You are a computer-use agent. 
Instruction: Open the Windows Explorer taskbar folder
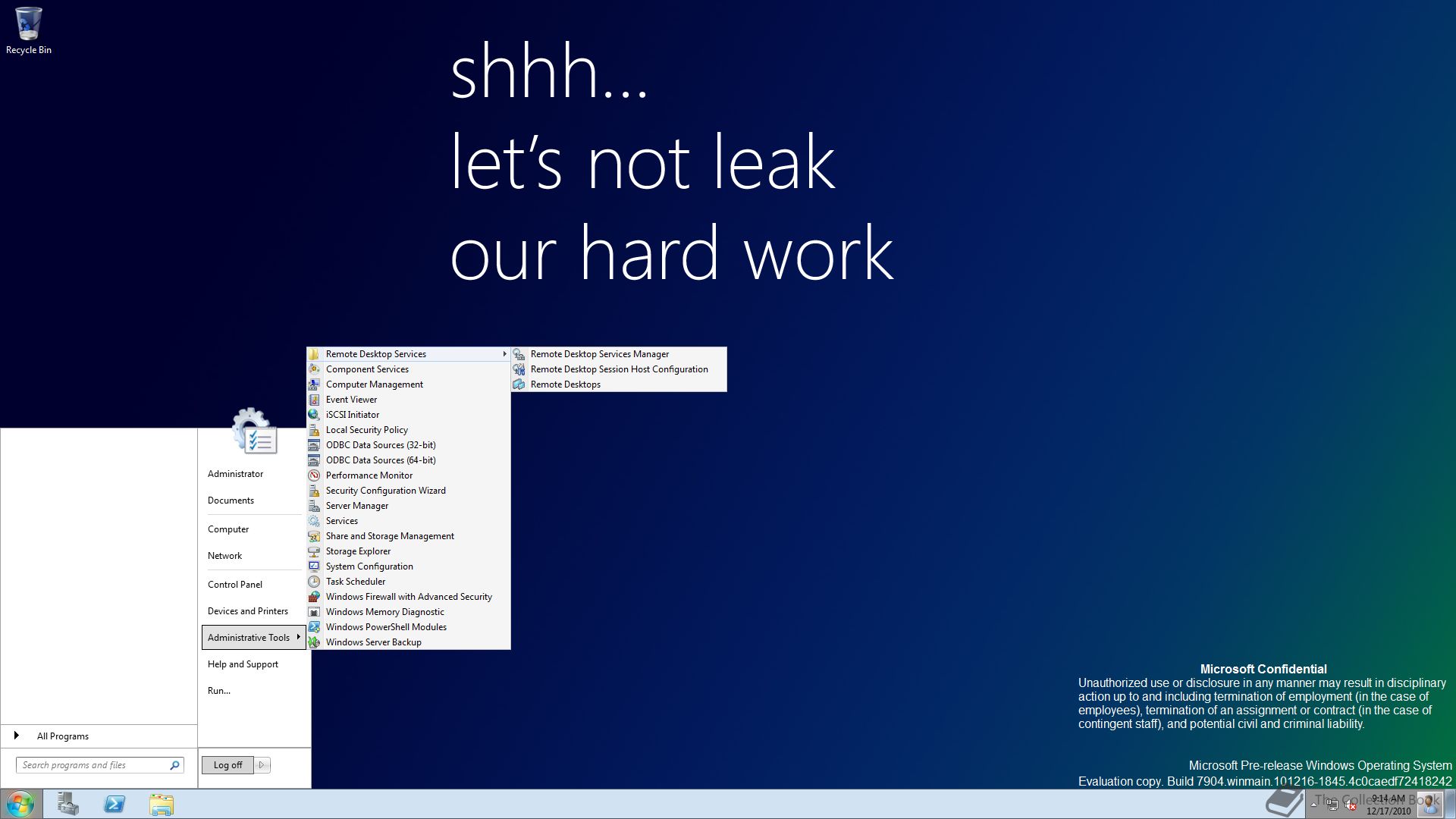click(x=161, y=804)
